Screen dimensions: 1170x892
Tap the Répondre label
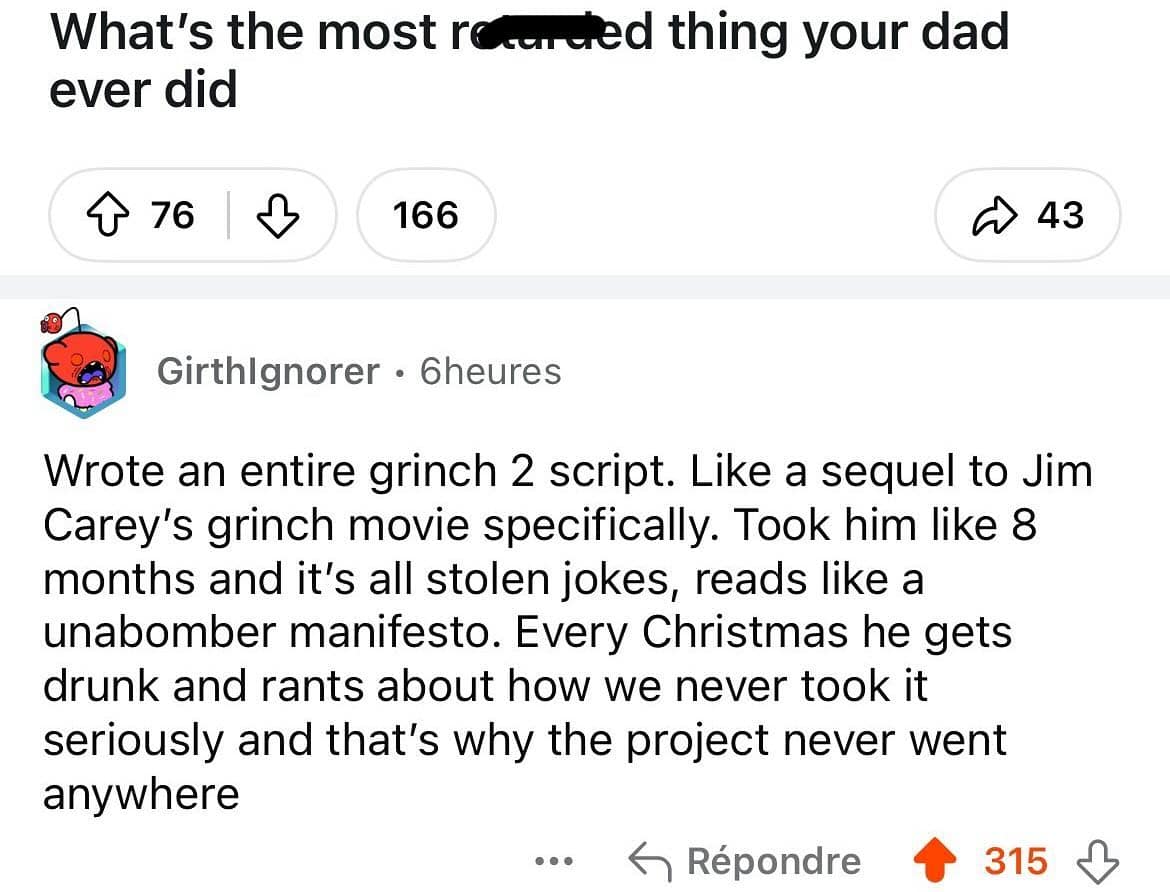(774, 861)
